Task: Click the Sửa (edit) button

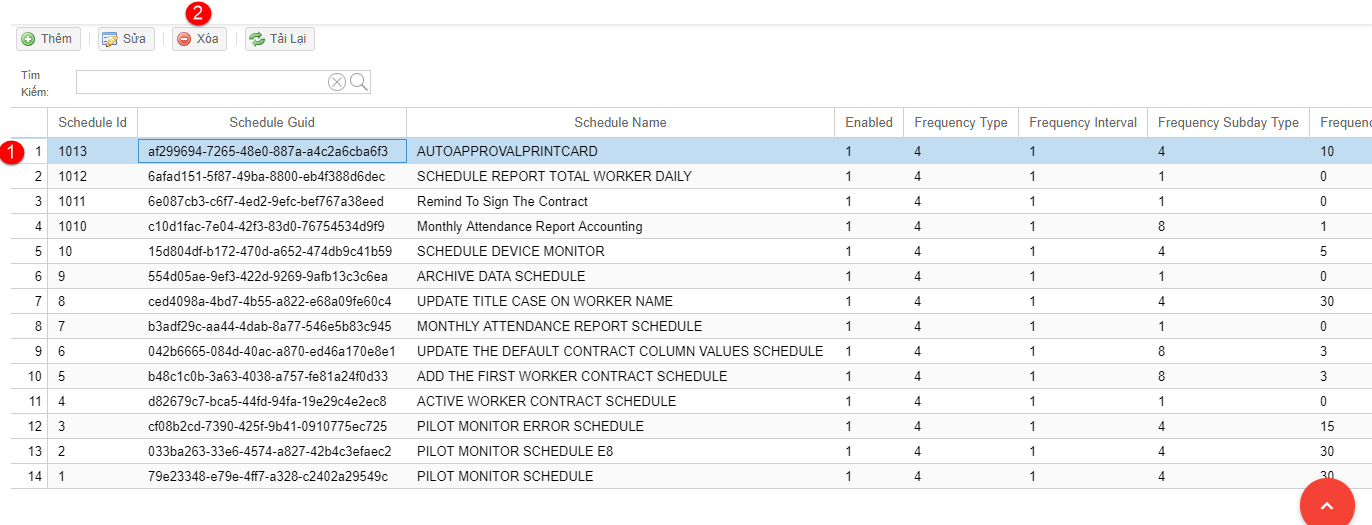Action: [x=126, y=39]
